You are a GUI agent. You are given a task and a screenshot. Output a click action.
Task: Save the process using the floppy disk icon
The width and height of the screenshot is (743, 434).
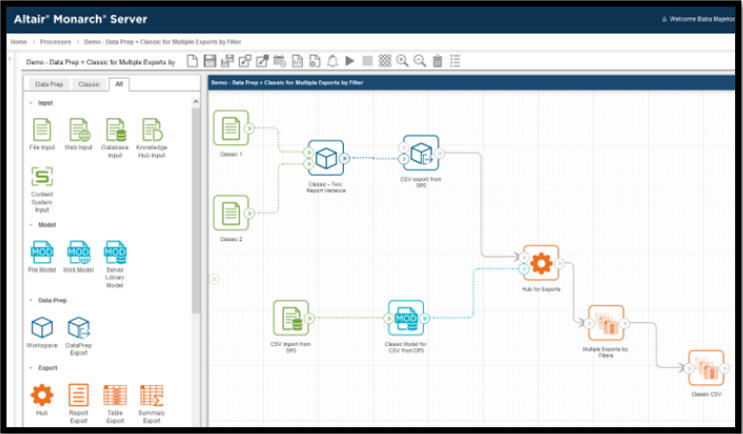coord(210,61)
